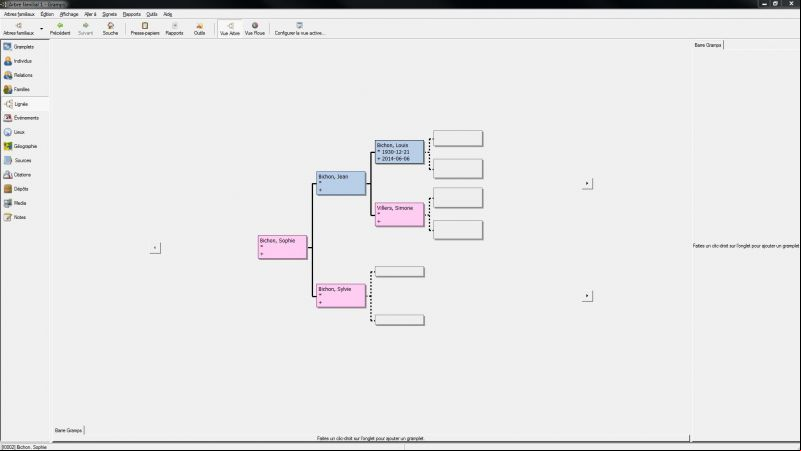Click the right arrow level with Bichon, Jean
Screen dimensions: 801x451
(x=587, y=183)
